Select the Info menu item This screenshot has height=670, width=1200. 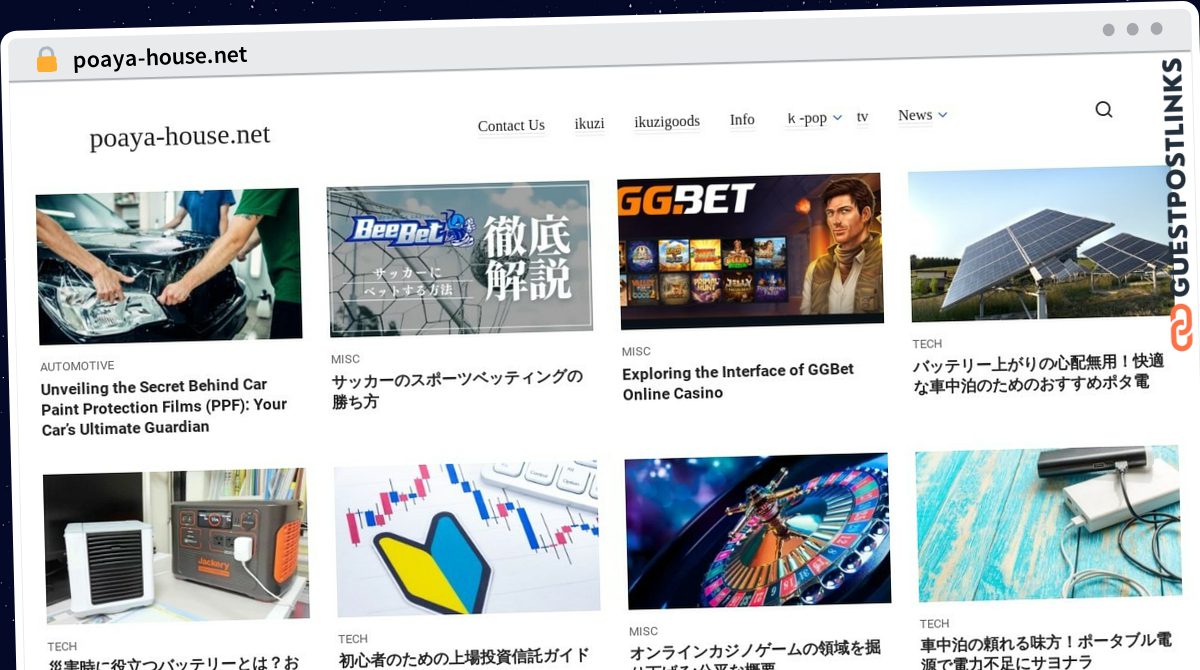742,119
